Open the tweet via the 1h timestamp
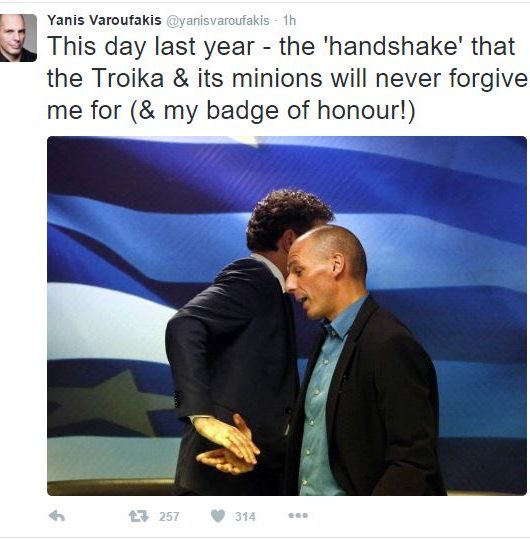Viewport: 530px width, 539px height. pyautogui.click(x=289, y=21)
